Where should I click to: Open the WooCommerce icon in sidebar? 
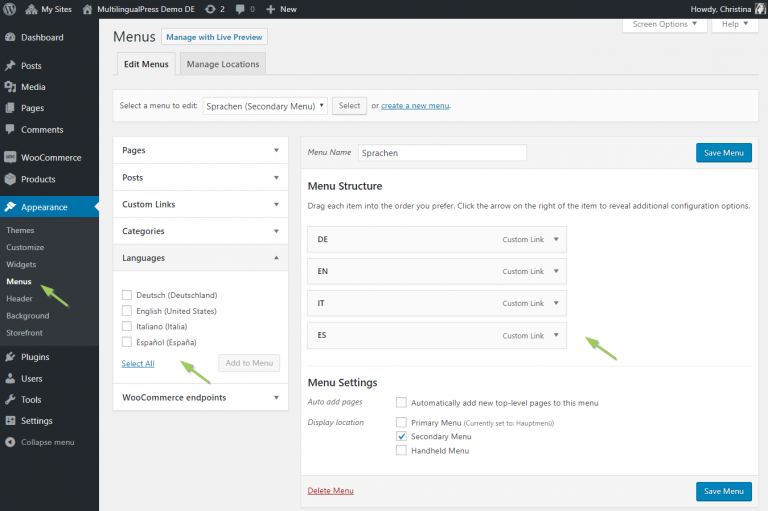coord(10,158)
